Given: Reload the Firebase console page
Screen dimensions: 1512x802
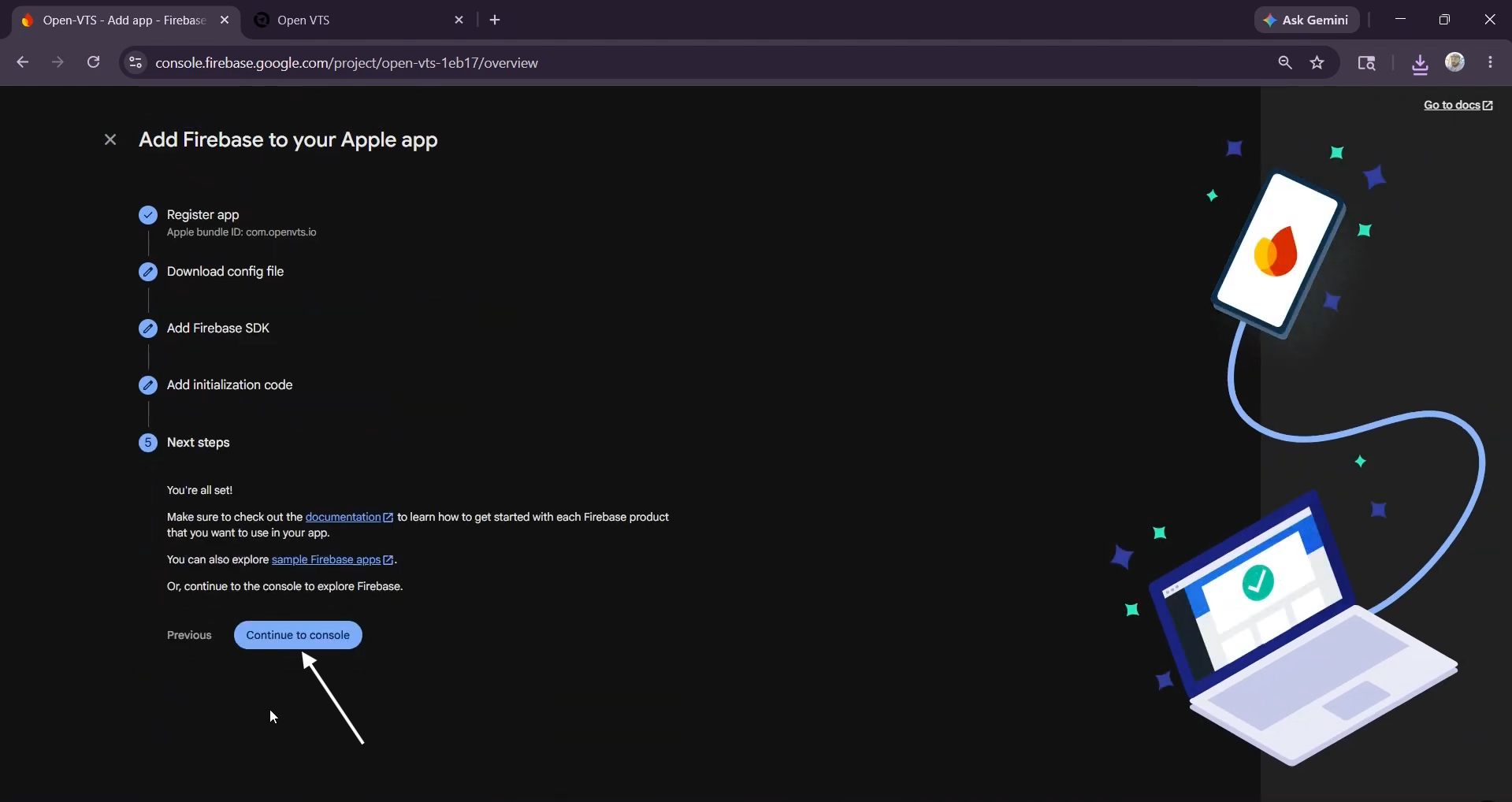Looking at the screenshot, I should point(93,62).
